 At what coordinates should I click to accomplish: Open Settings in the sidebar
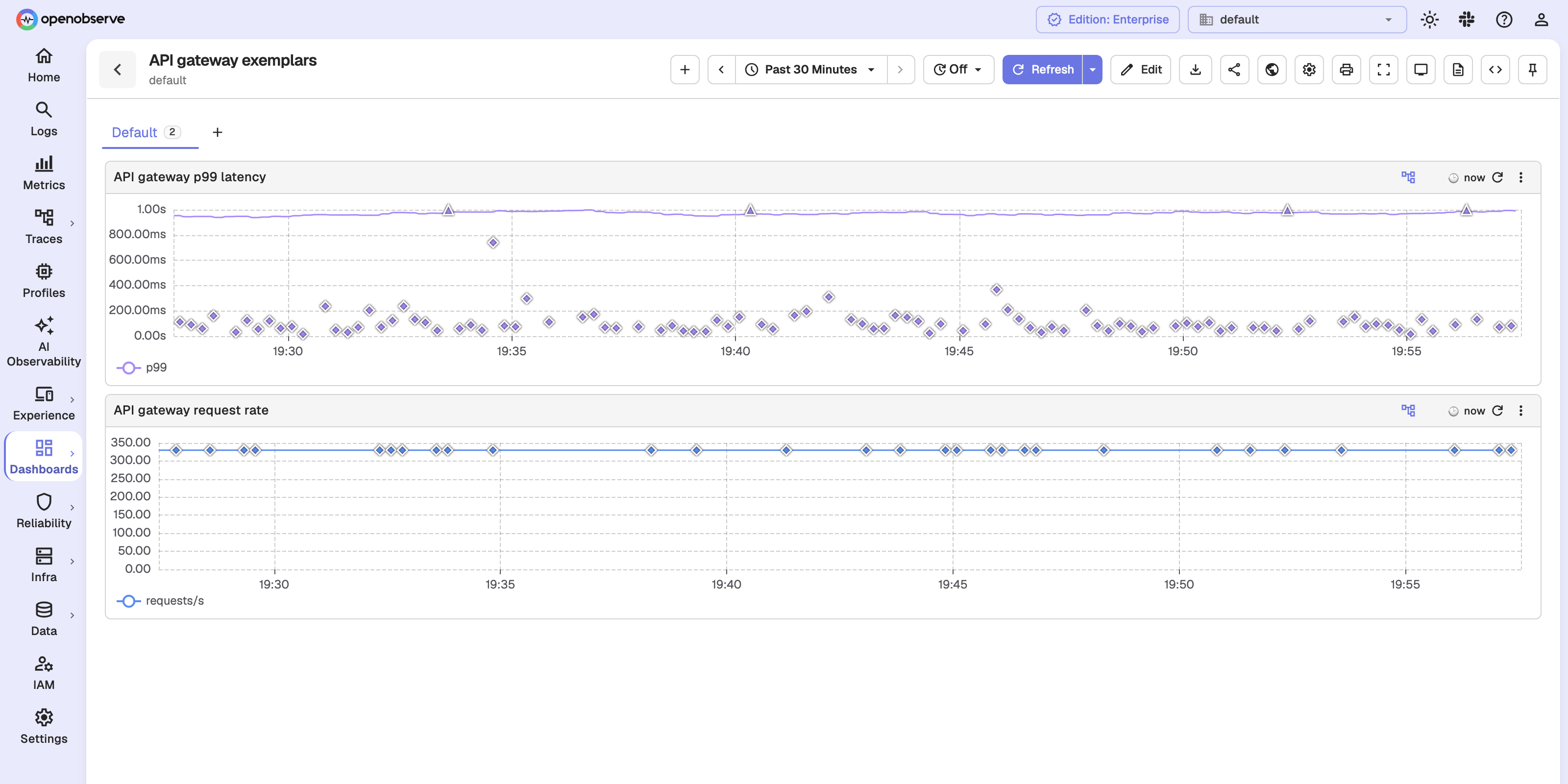pos(44,726)
